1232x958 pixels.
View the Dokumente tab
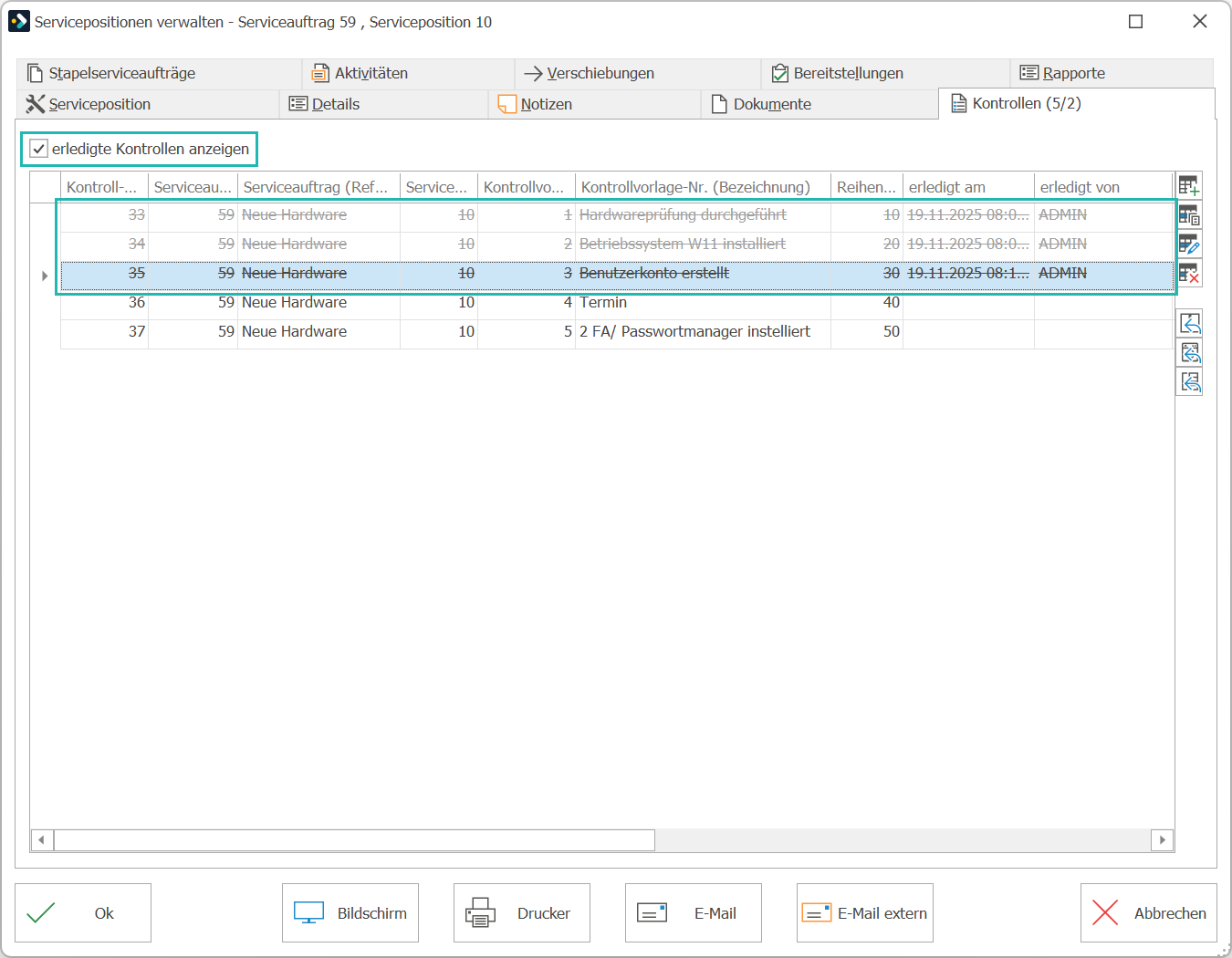coord(819,104)
